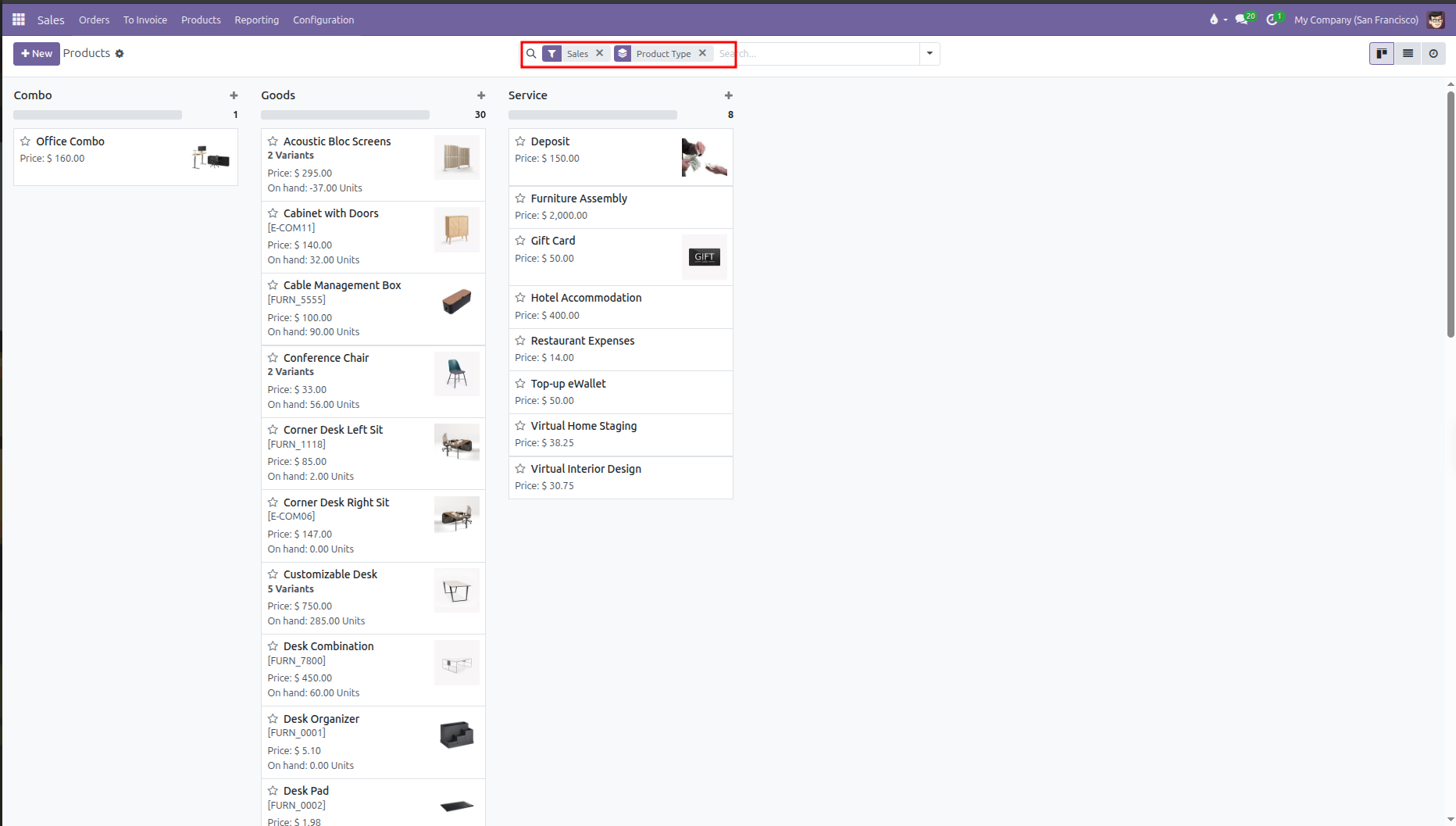Click the Goods column progress bar

345,115
